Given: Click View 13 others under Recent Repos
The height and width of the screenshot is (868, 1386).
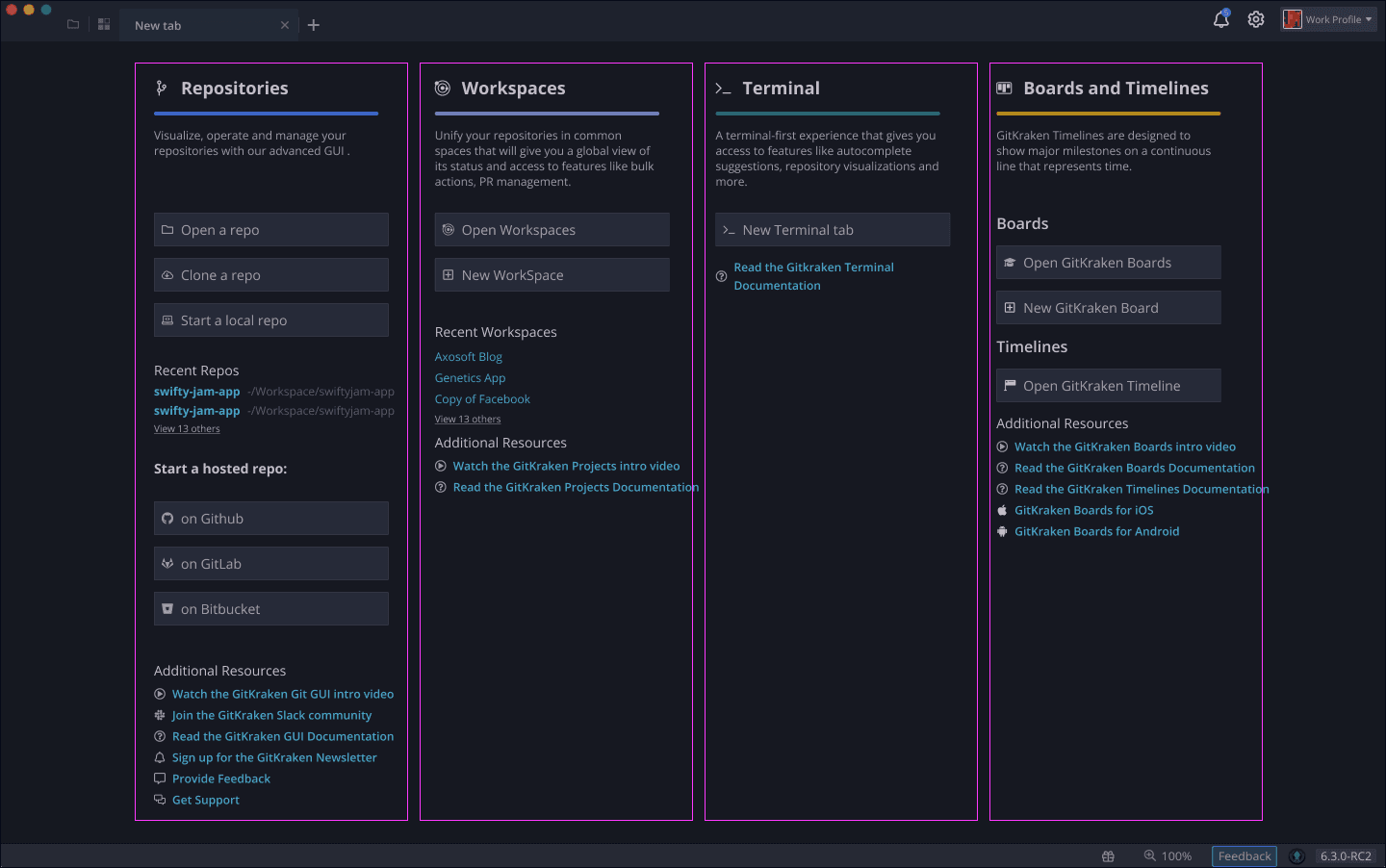Looking at the screenshot, I should coord(187,429).
